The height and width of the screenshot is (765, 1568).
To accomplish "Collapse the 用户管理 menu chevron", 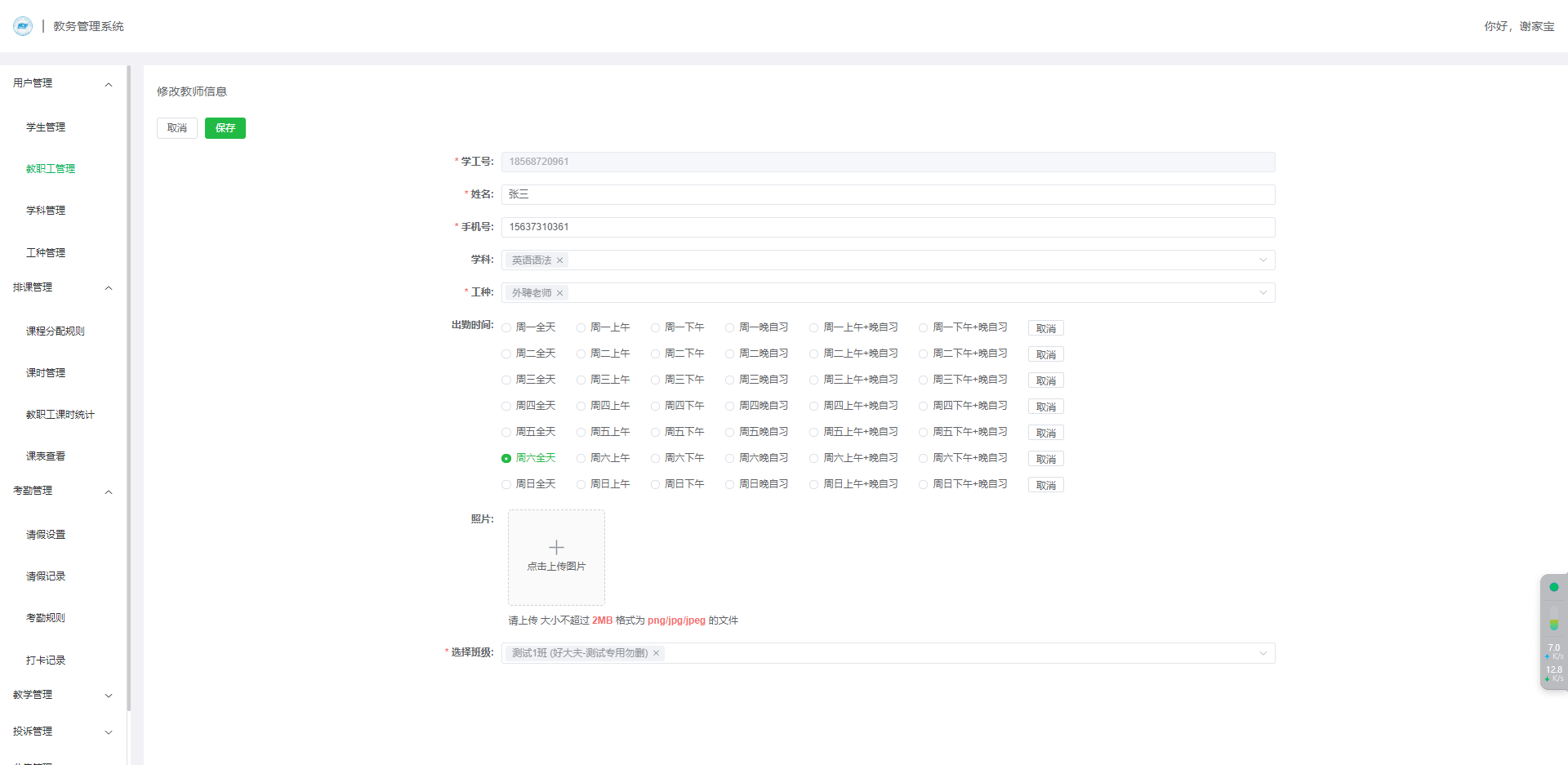I will coord(109,85).
